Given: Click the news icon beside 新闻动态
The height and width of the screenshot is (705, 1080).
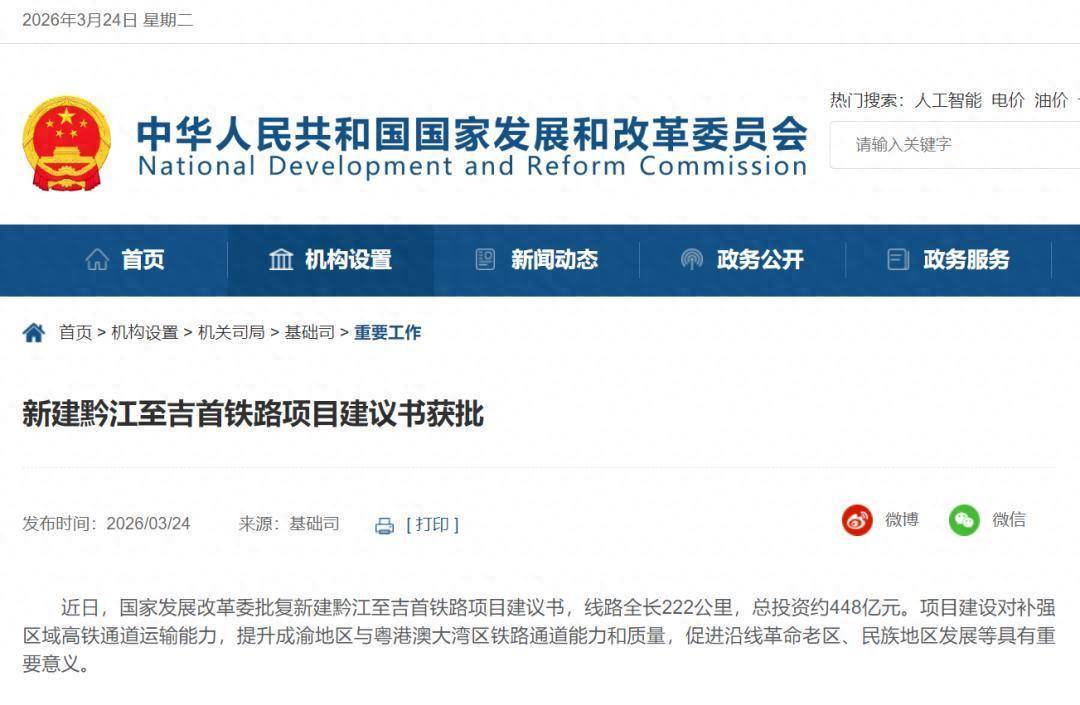Looking at the screenshot, I should (485, 260).
